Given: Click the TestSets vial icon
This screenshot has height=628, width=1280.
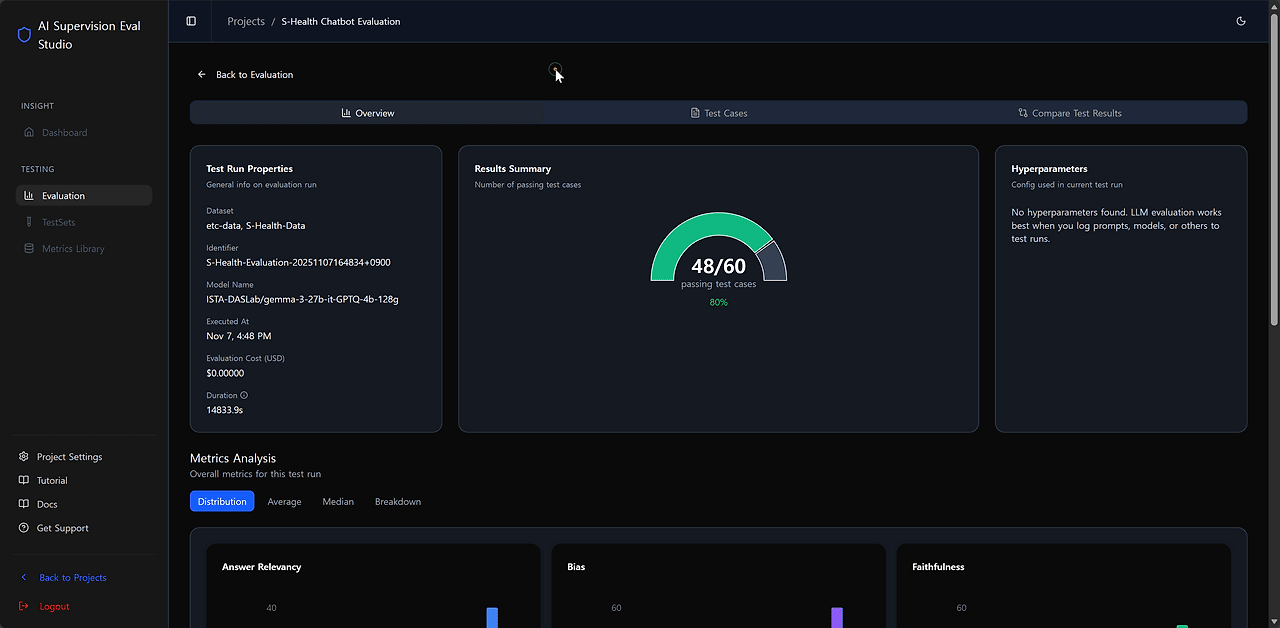Looking at the screenshot, I should tap(29, 222).
